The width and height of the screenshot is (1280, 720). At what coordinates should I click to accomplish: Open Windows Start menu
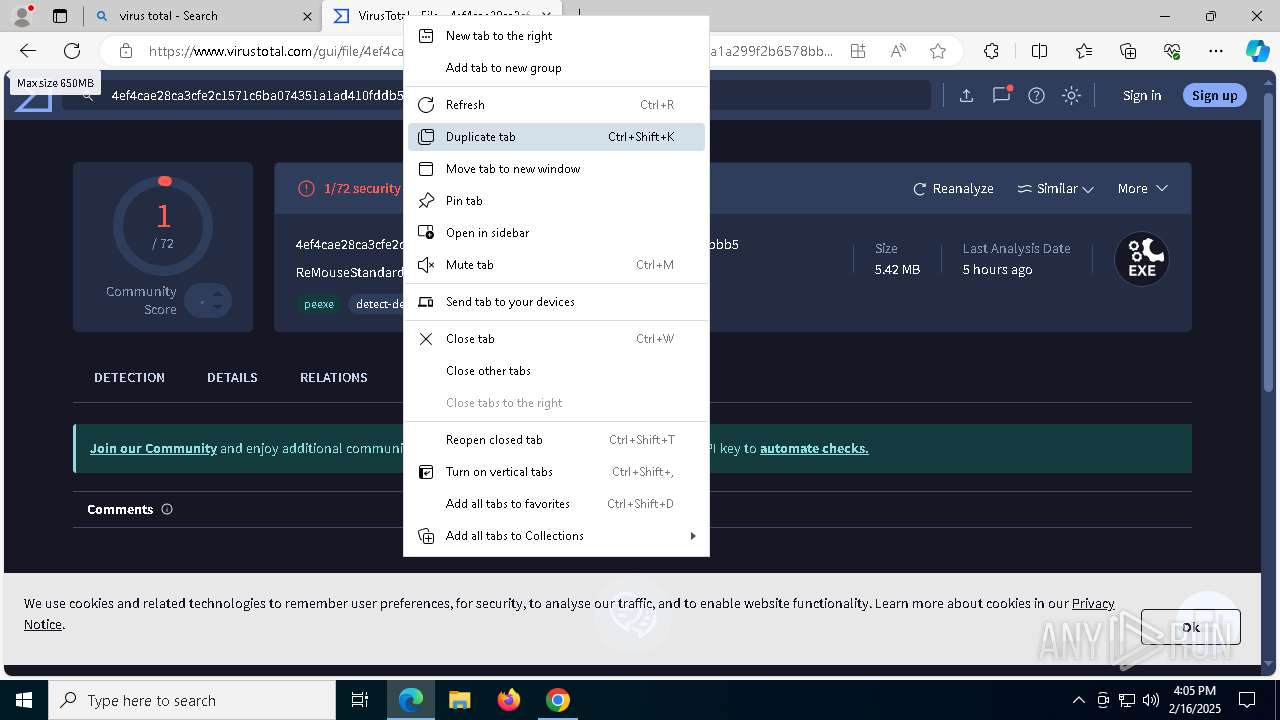point(24,700)
